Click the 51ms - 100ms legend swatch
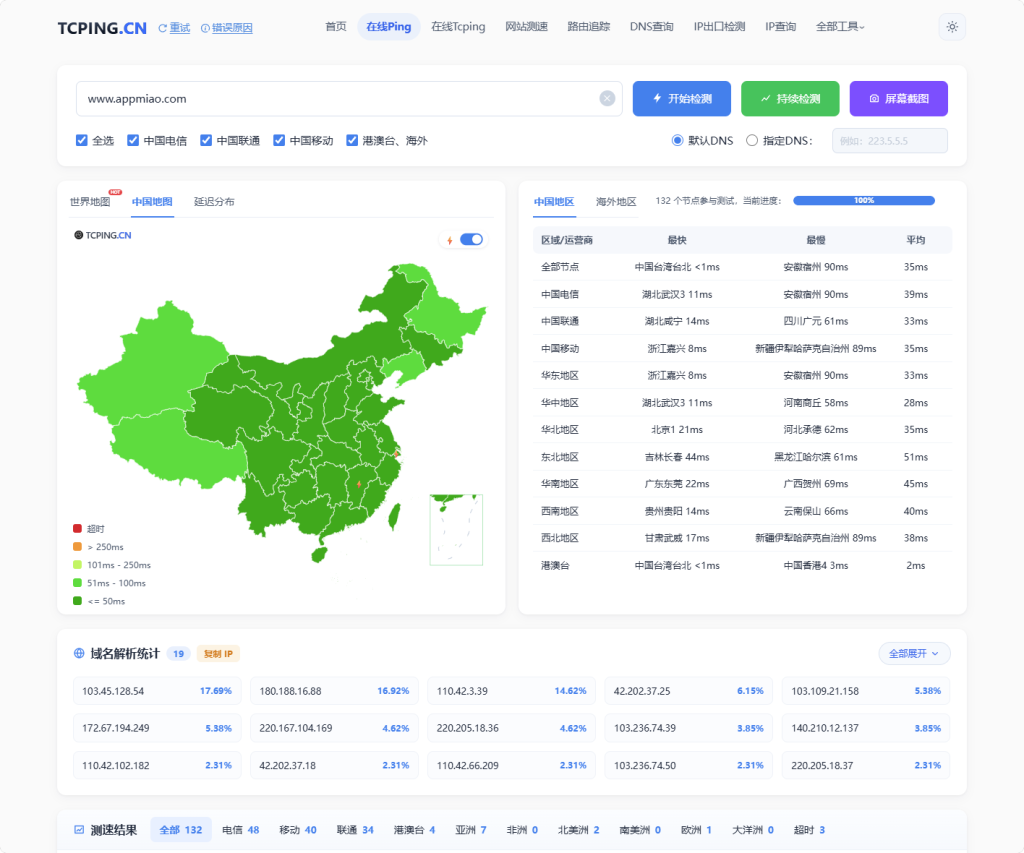Viewport: 1024px width, 853px height. [x=78, y=583]
